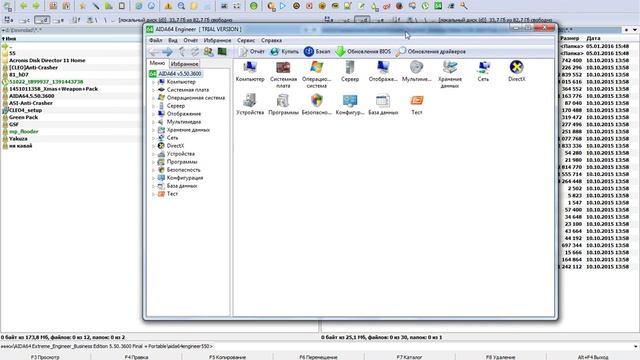Select Yakuza folder in file manager

tap(18, 139)
